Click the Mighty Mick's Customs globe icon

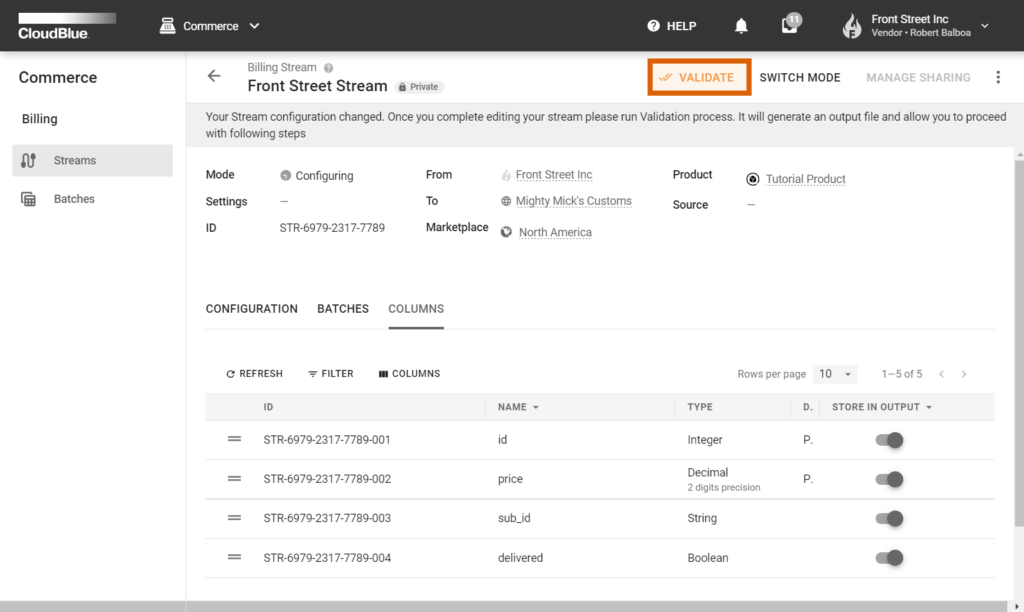tap(505, 201)
